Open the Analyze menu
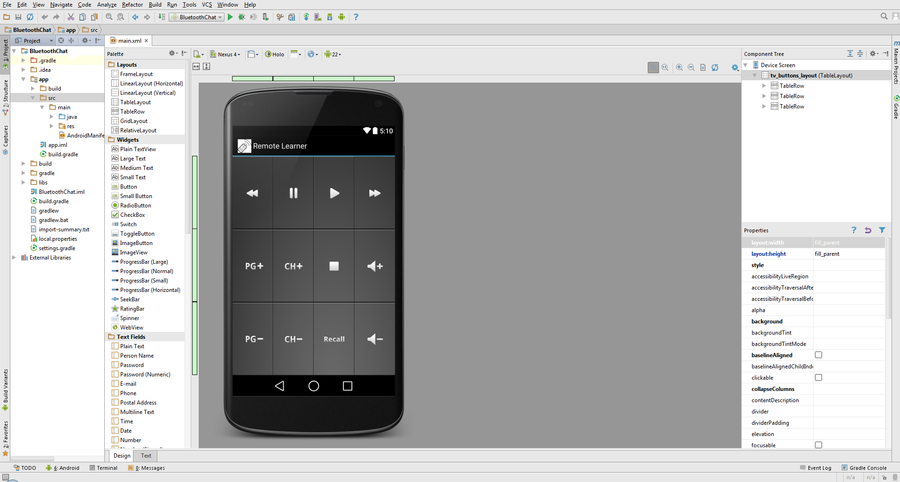 tap(107, 5)
